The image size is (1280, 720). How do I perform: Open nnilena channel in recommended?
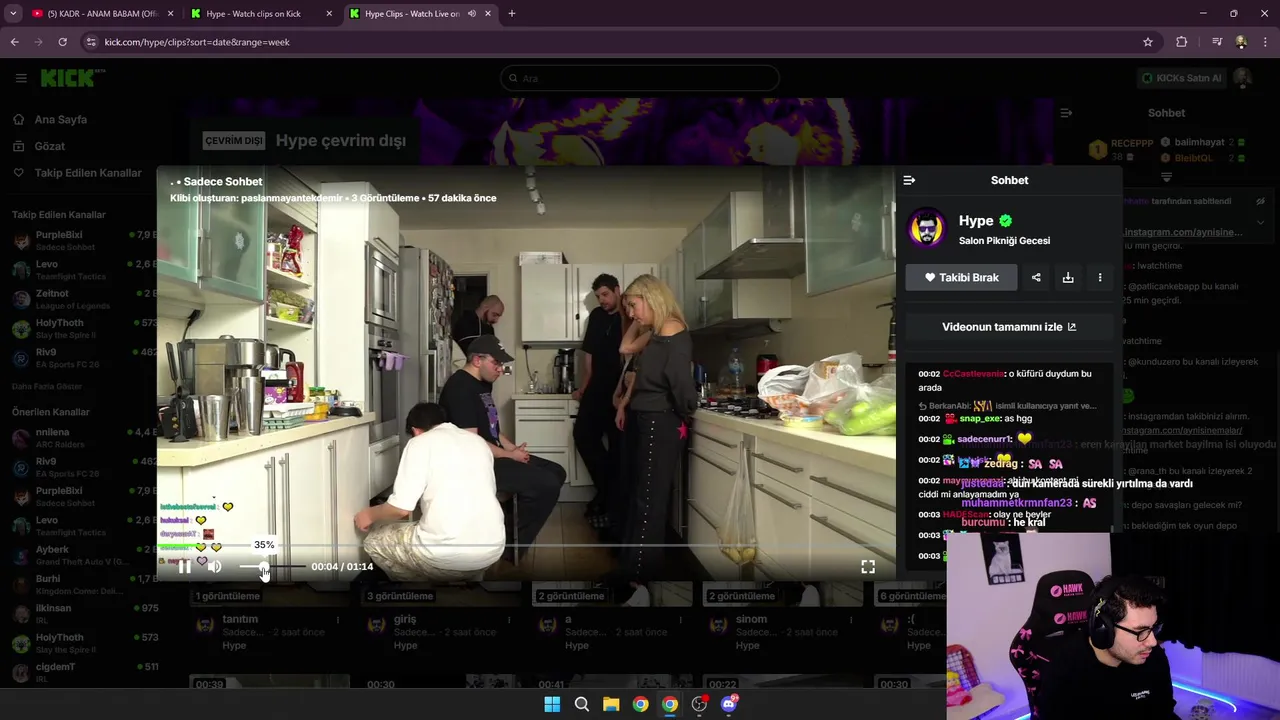coord(84,438)
